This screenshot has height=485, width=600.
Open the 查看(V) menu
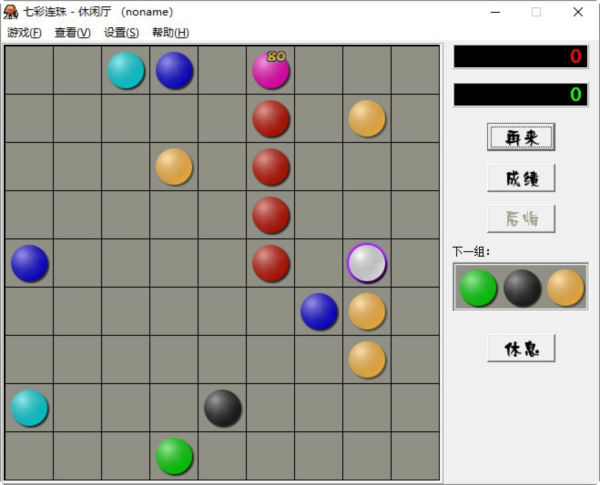(x=72, y=32)
